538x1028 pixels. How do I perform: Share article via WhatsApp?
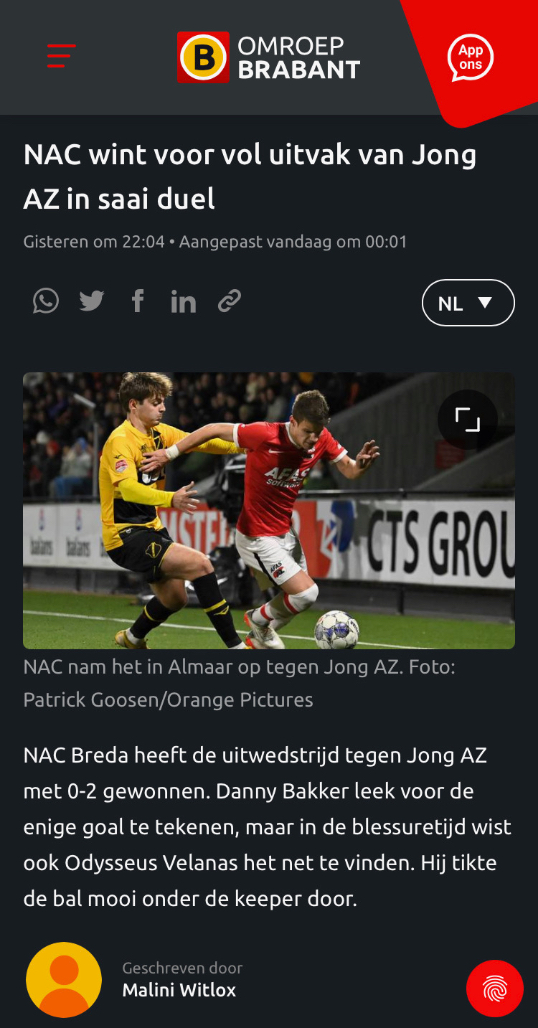click(46, 302)
